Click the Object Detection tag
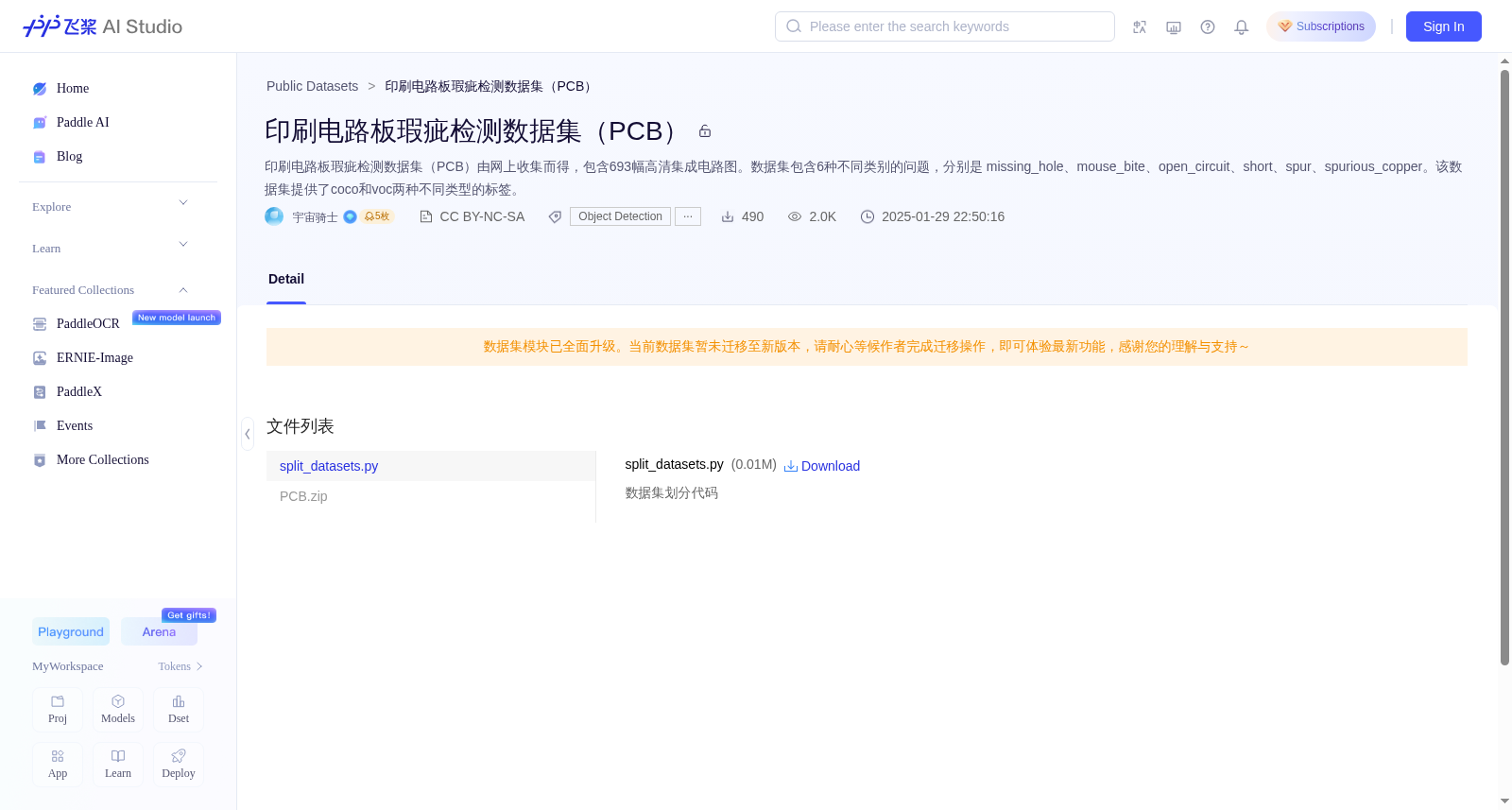The image size is (1512, 810). pyautogui.click(x=620, y=216)
